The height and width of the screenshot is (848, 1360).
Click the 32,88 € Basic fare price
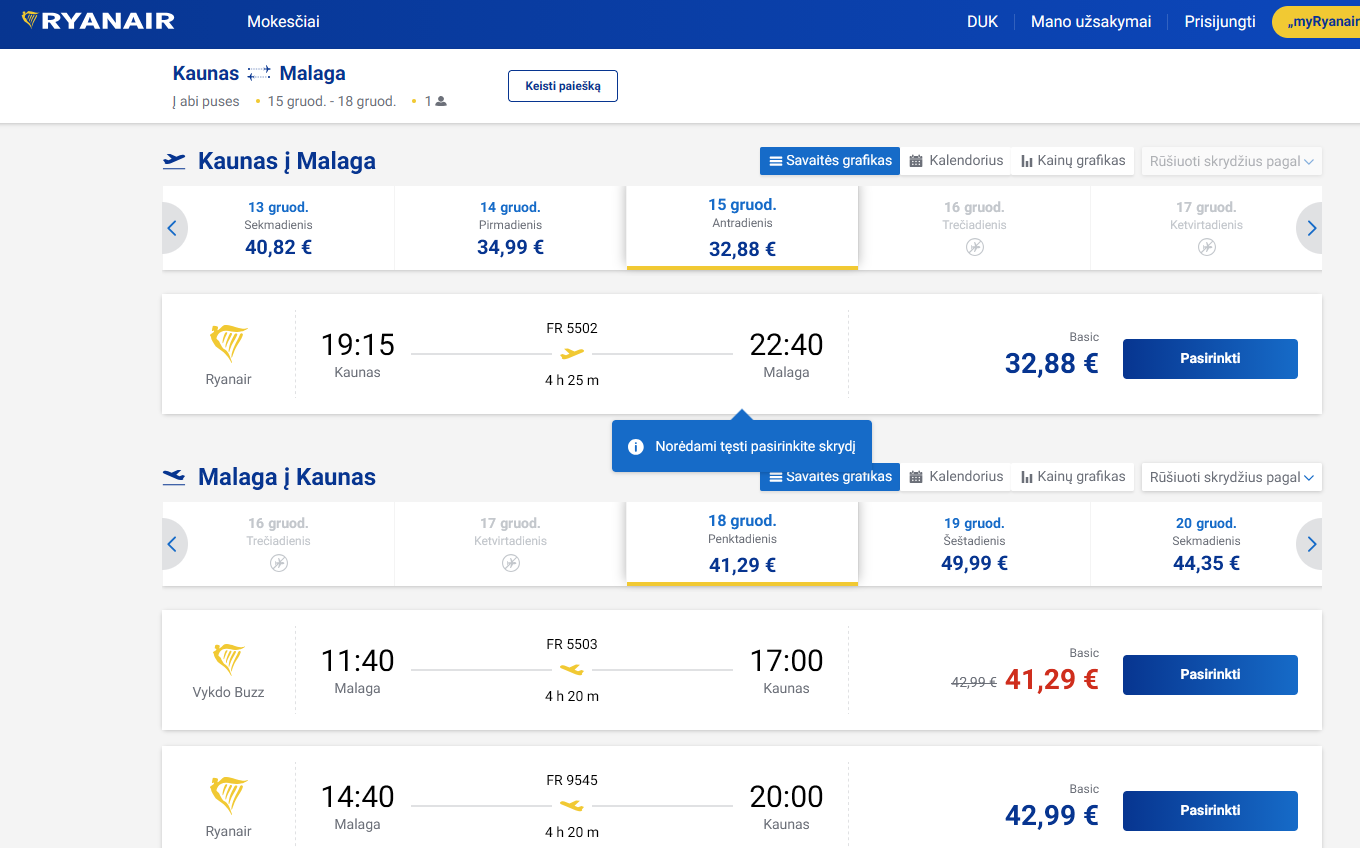coord(1051,363)
